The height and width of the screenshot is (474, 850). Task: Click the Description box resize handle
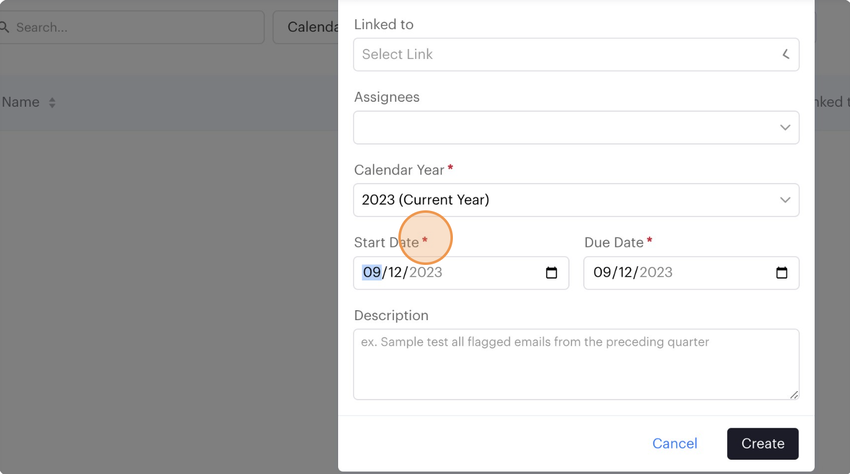click(x=794, y=395)
